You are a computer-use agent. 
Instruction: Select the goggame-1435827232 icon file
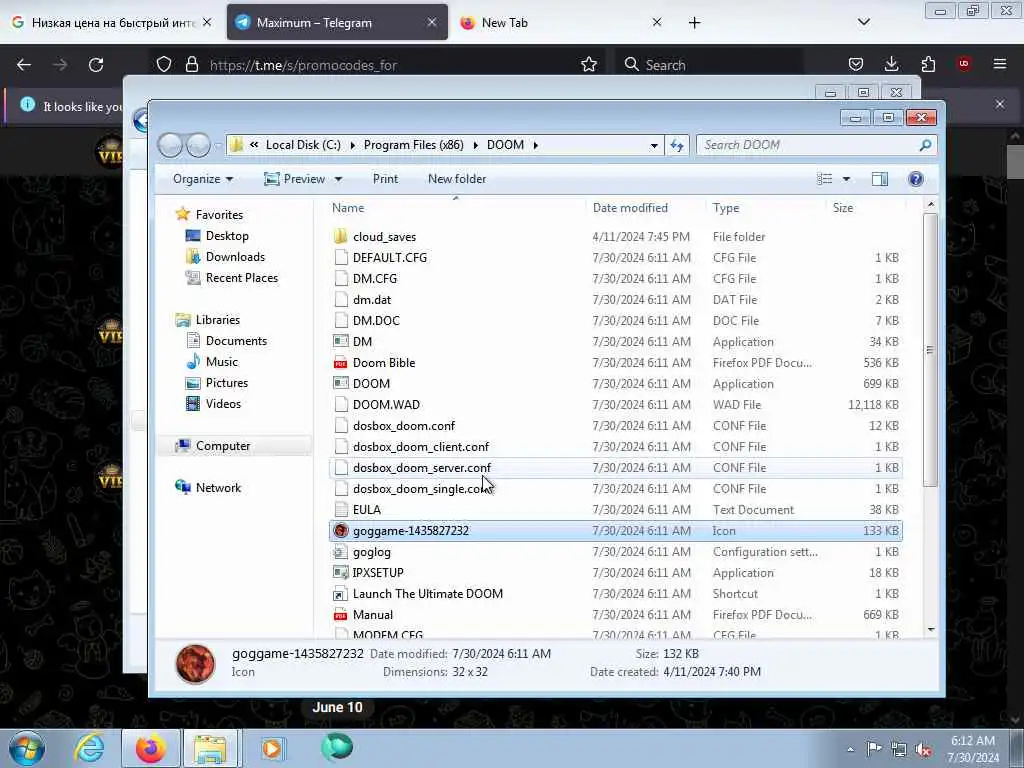[x=340, y=530]
